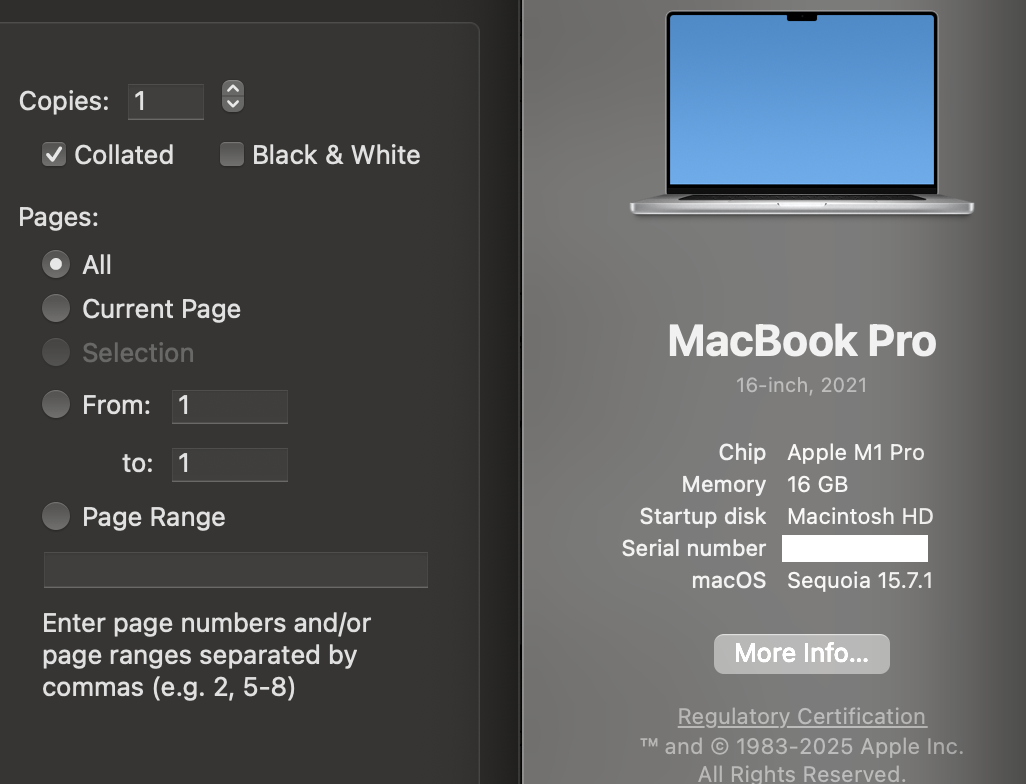Click the MacBook Pro laptop image
1026x784 pixels.
point(802,113)
